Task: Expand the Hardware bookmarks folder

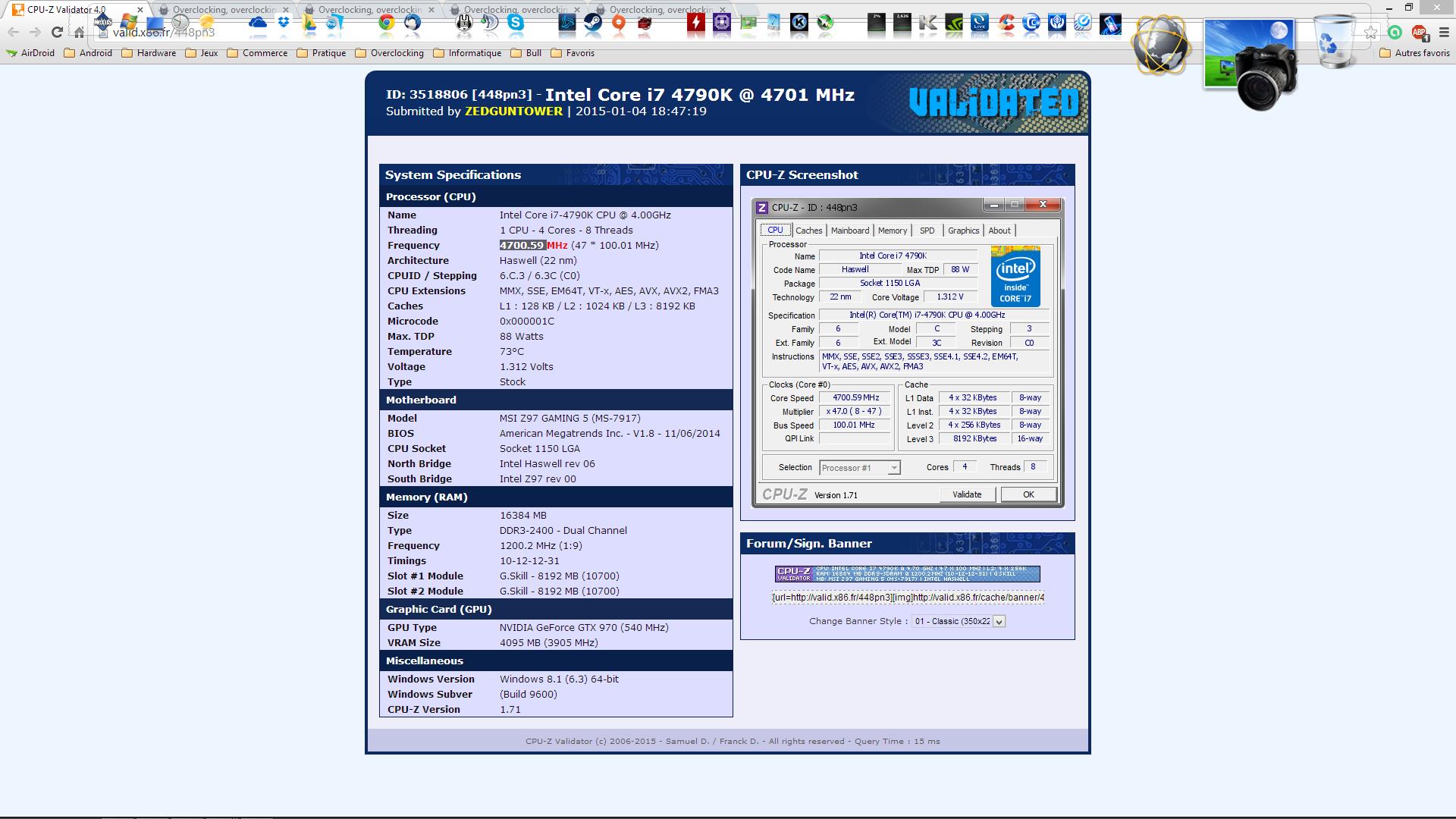Action: click(x=149, y=53)
